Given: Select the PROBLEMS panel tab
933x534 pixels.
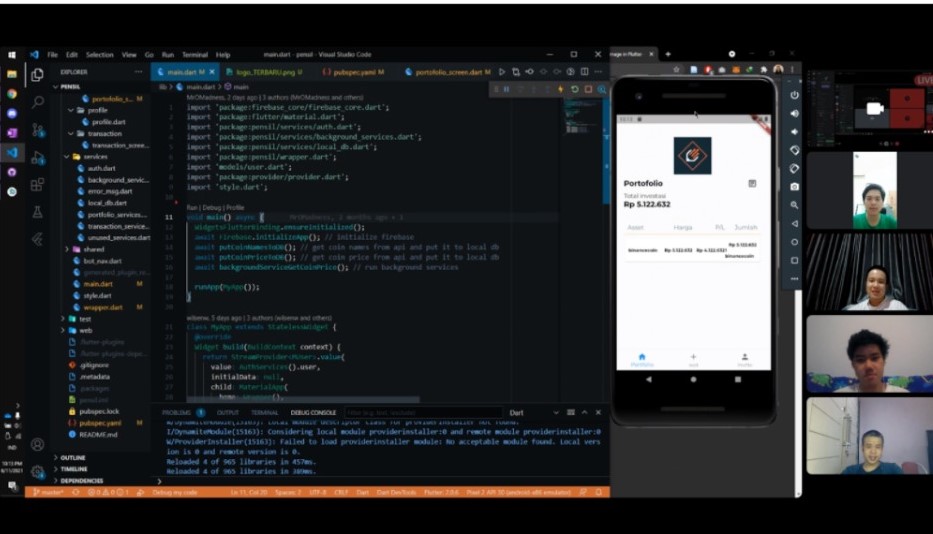Looking at the screenshot, I should [x=176, y=412].
